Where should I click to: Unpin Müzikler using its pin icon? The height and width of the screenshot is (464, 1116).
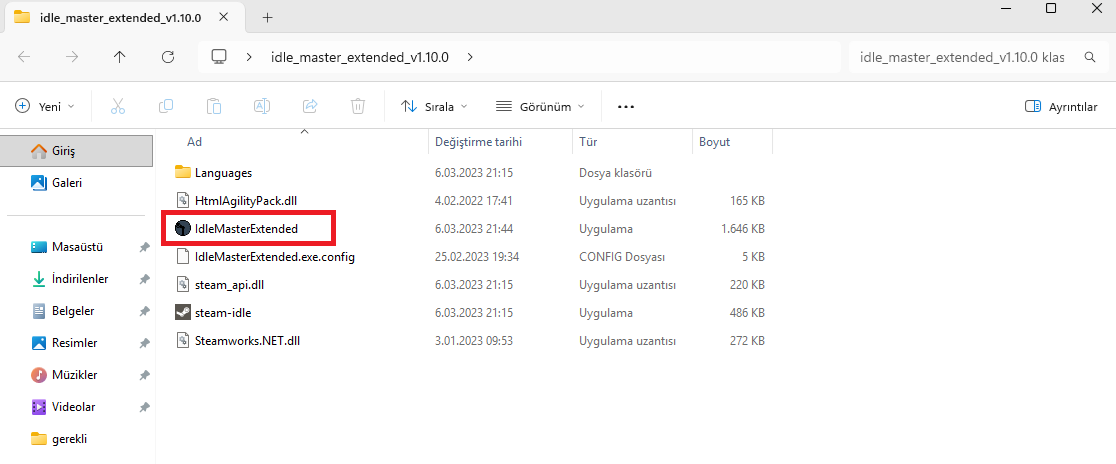[x=144, y=375]
